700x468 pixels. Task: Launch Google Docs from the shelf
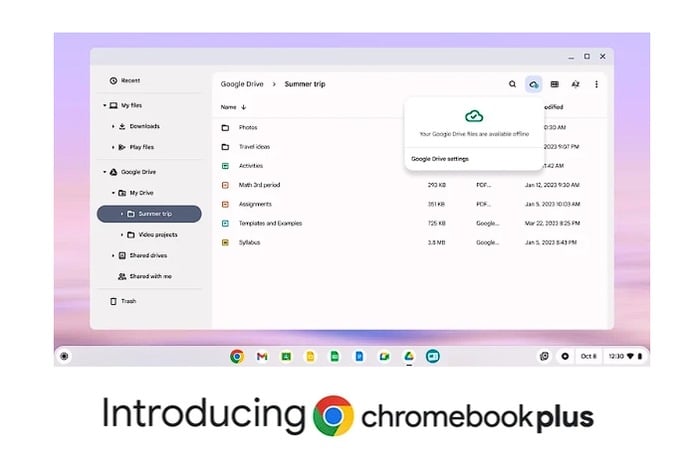coord(359,356)
